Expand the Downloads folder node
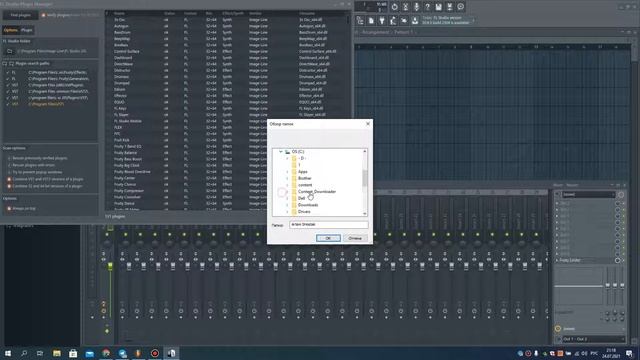Image resolution: width=640 pixels, height=360 pixels. point(287,205)
